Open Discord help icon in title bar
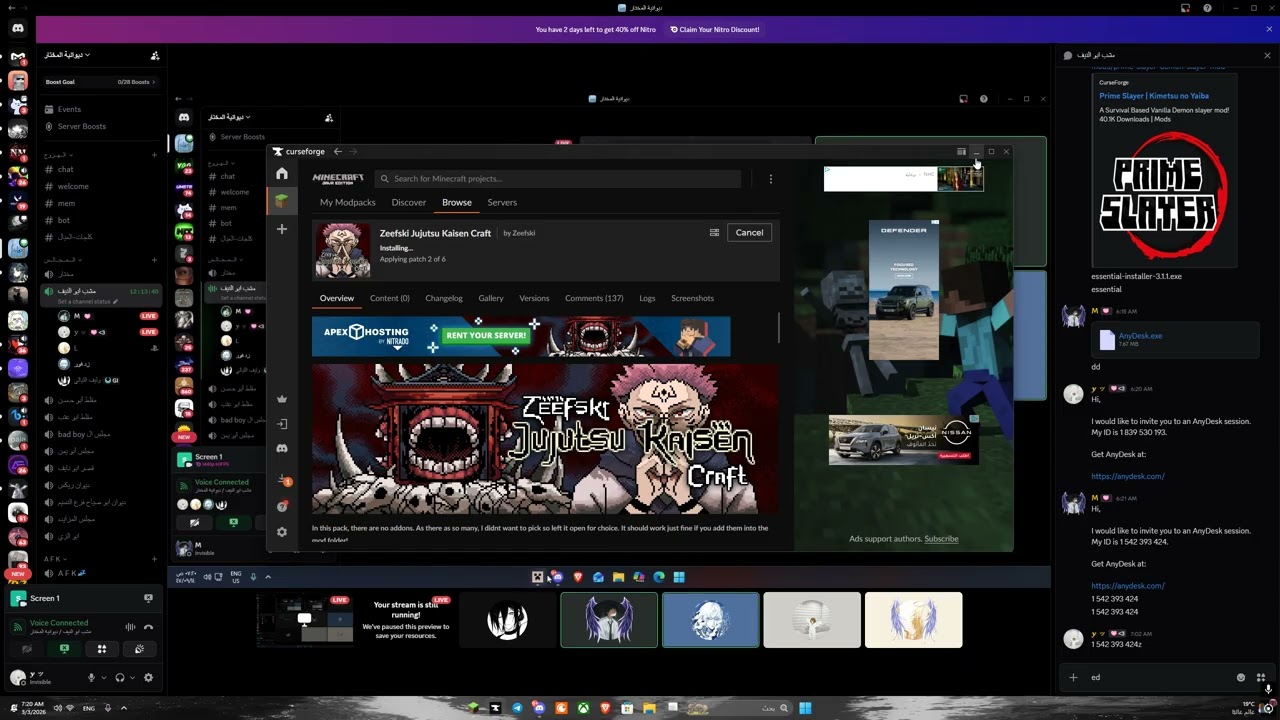The image size is (1280, 720). 1207,8
